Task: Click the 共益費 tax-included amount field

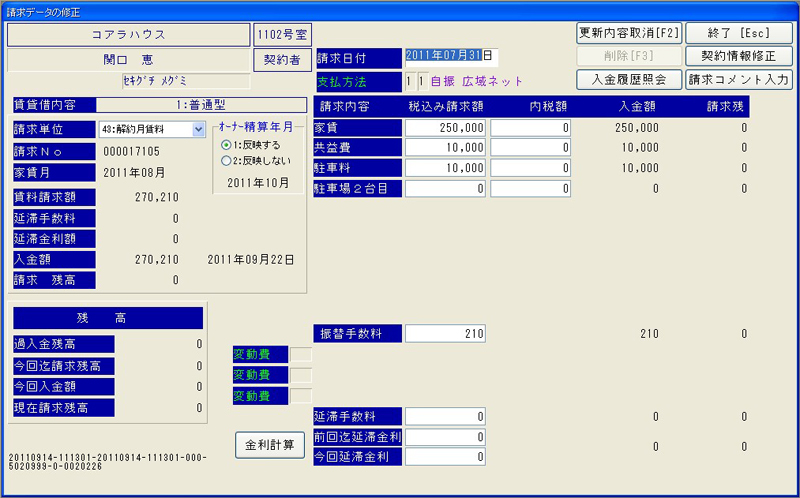Action: pyautogui.click(x=446, y=148)
